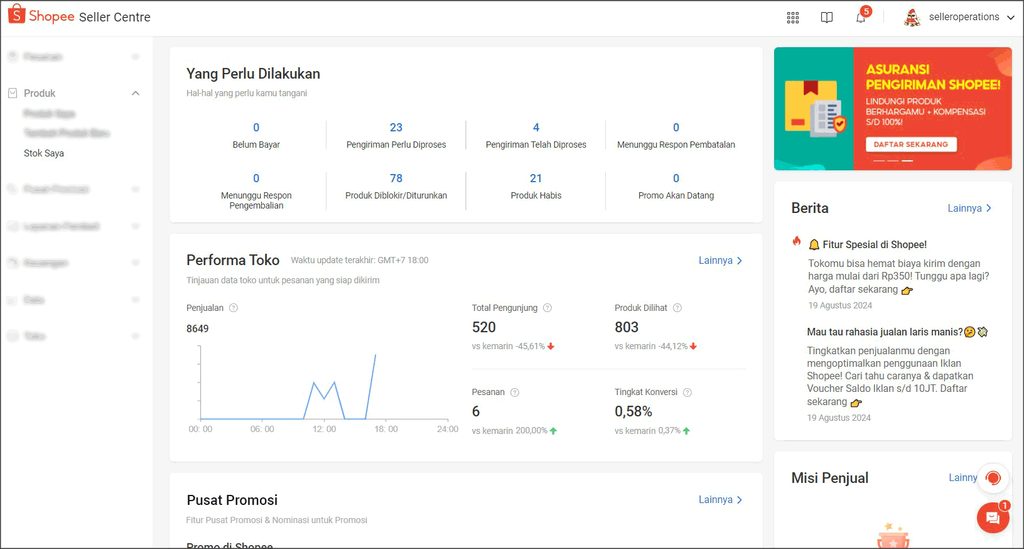Viewport: 1024px width, 549px height.
Task: Click the sales line chart
Action: [323, 385]
